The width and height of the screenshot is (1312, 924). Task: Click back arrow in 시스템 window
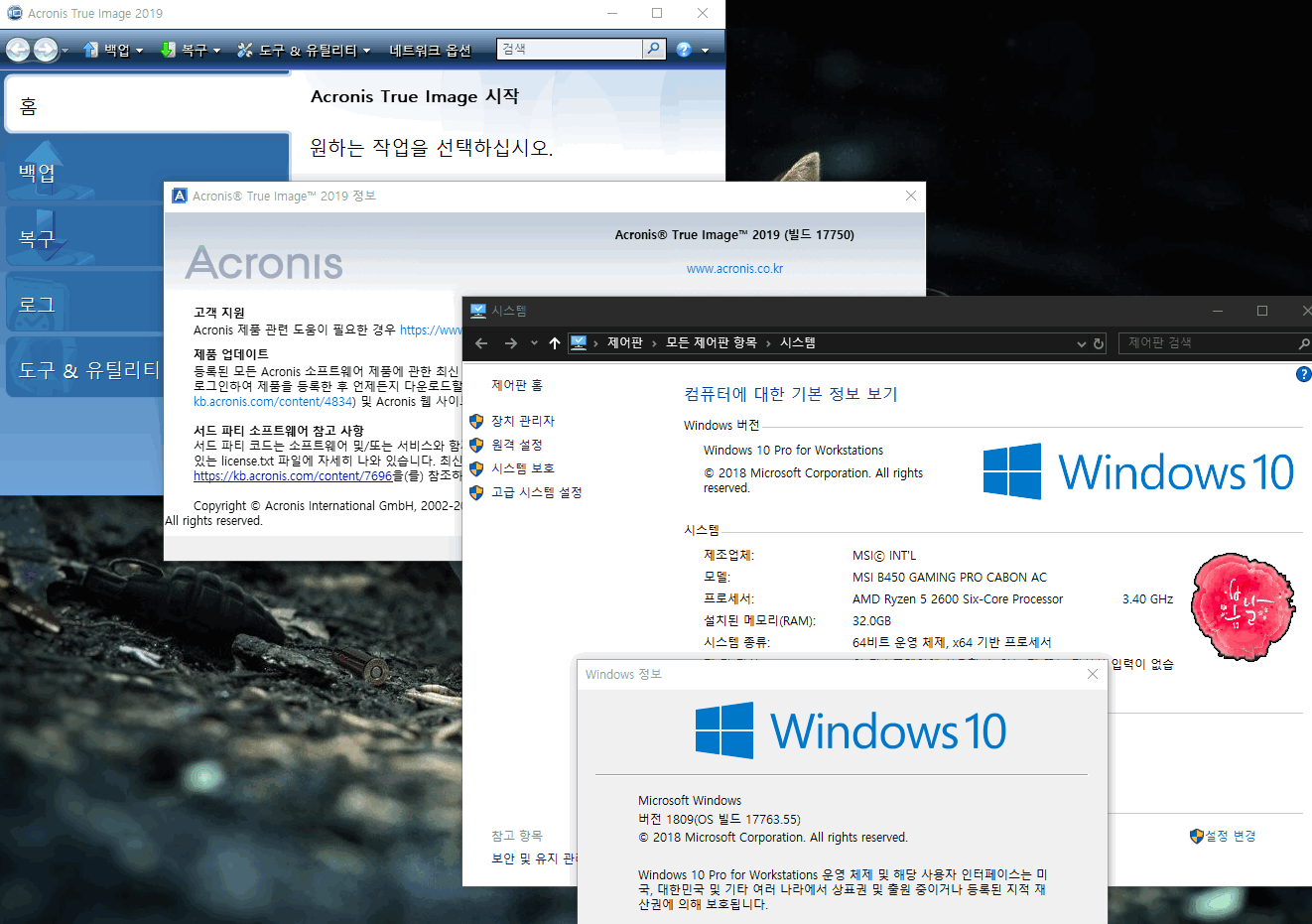tap(481, 343)
